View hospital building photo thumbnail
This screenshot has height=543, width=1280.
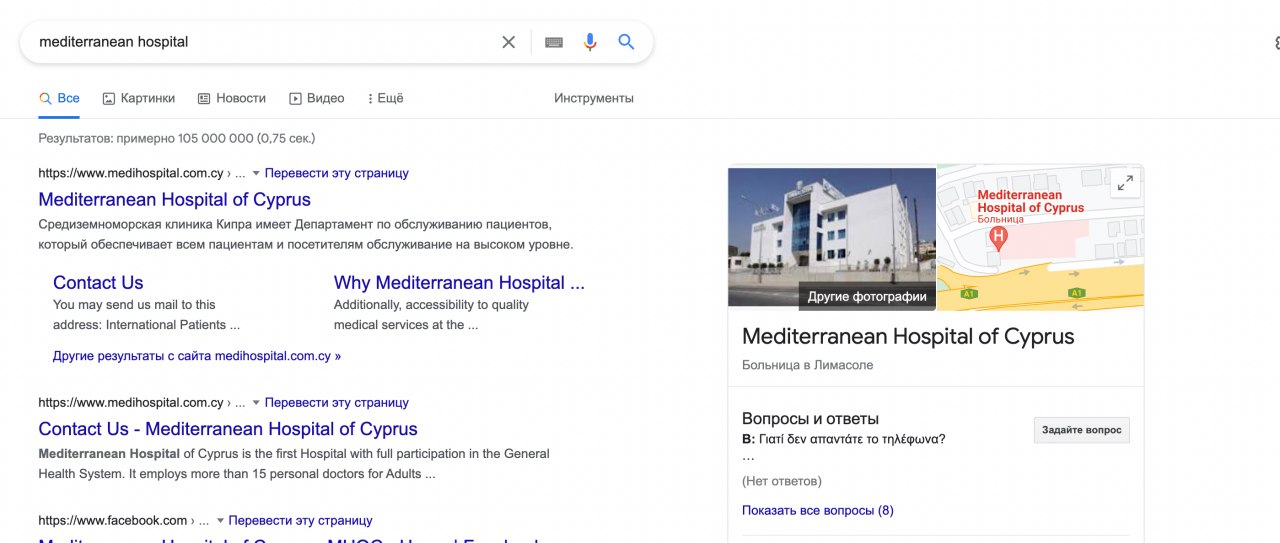(831, 235)
